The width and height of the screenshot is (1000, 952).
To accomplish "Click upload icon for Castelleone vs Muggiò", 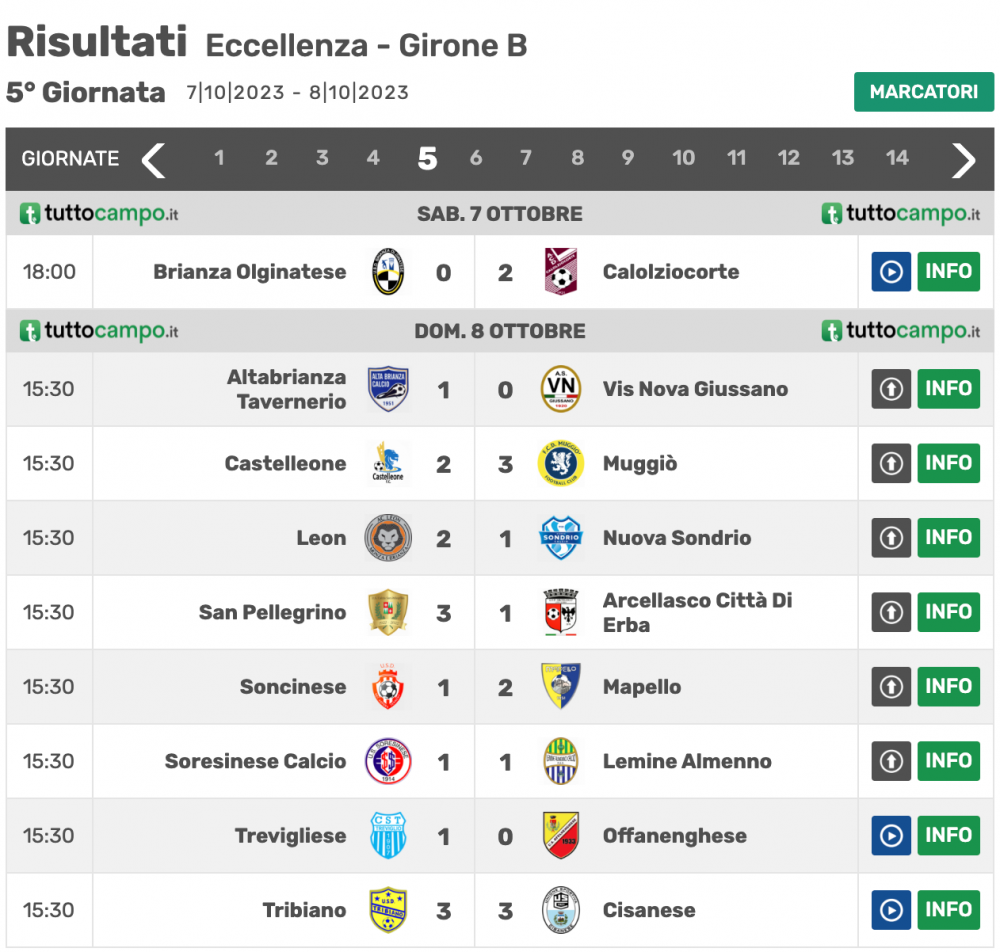I will coord(891,463).
